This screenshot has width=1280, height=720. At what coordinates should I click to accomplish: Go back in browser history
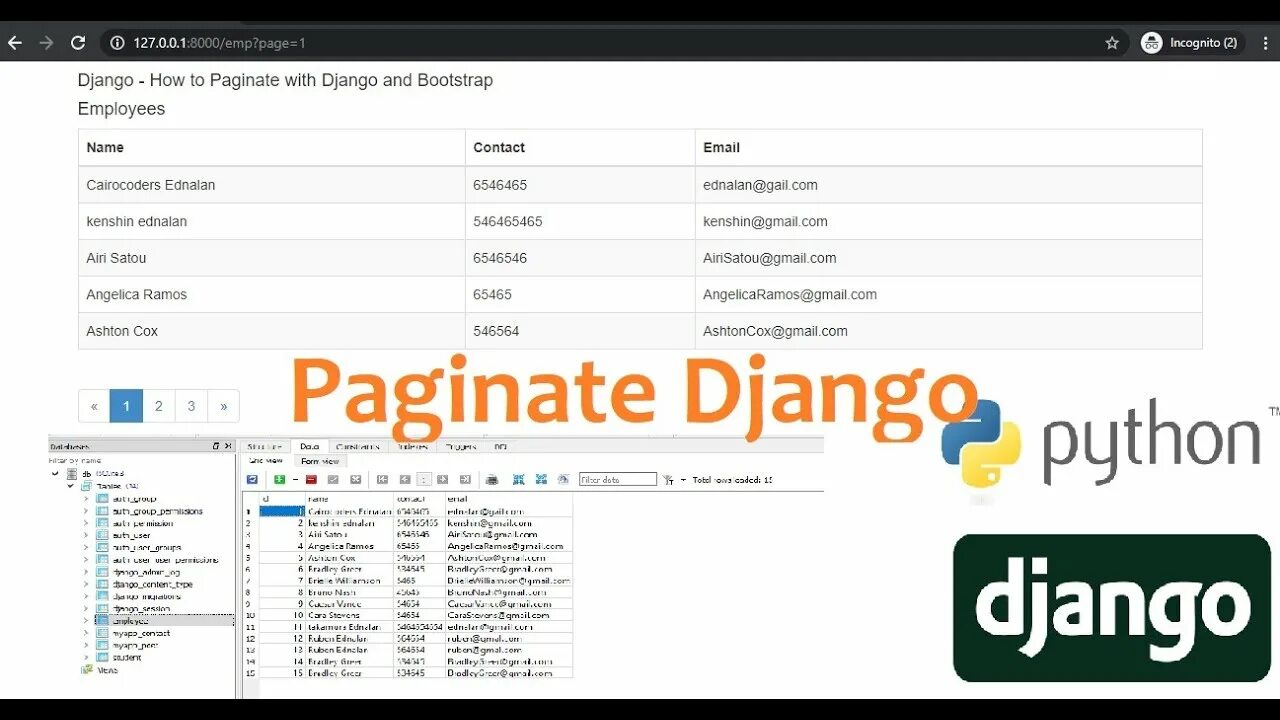[x=15, y=43]
